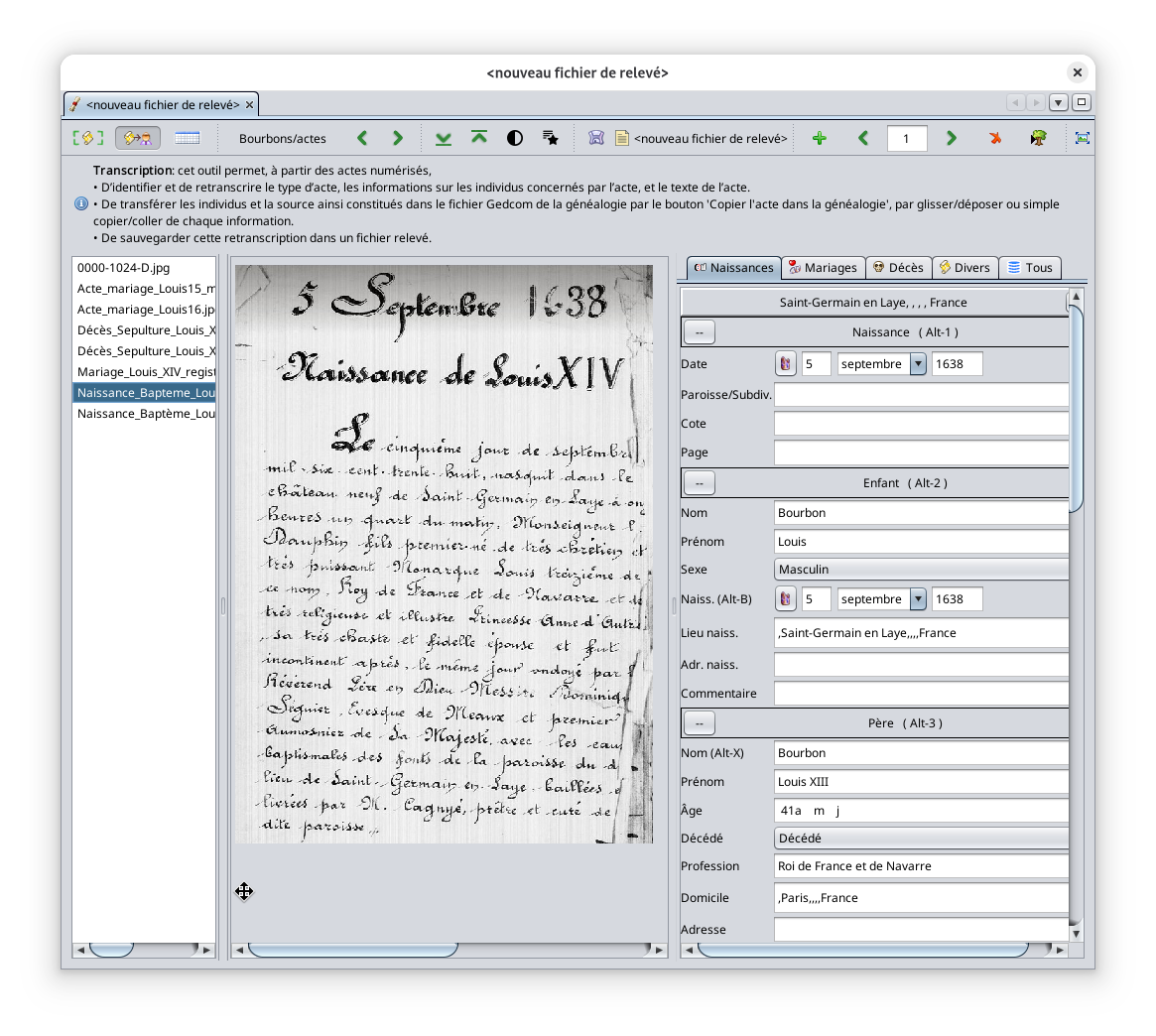Go to next image in Bourbons/actes
This screenshot has height=1036, width=1156.
point(397,138)
